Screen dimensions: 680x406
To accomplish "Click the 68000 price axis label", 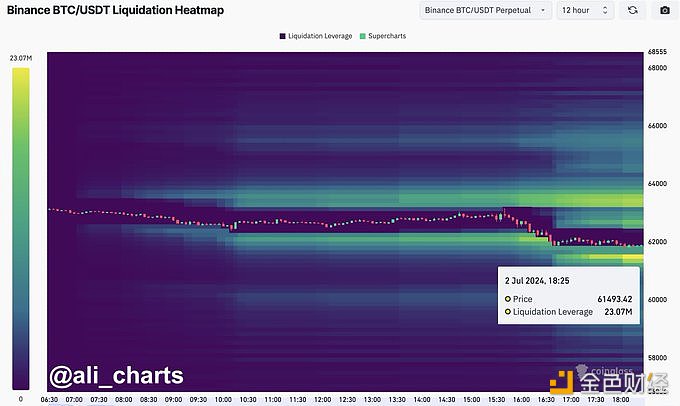I will (657, 68).
